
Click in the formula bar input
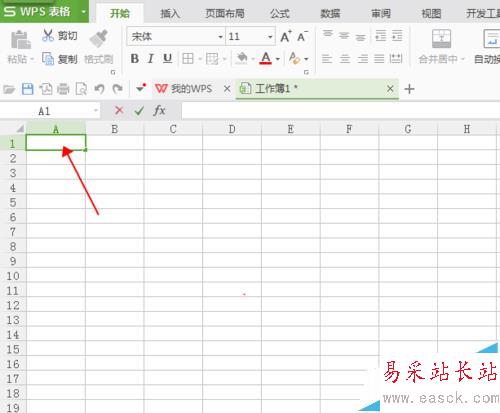click(341, 110)
